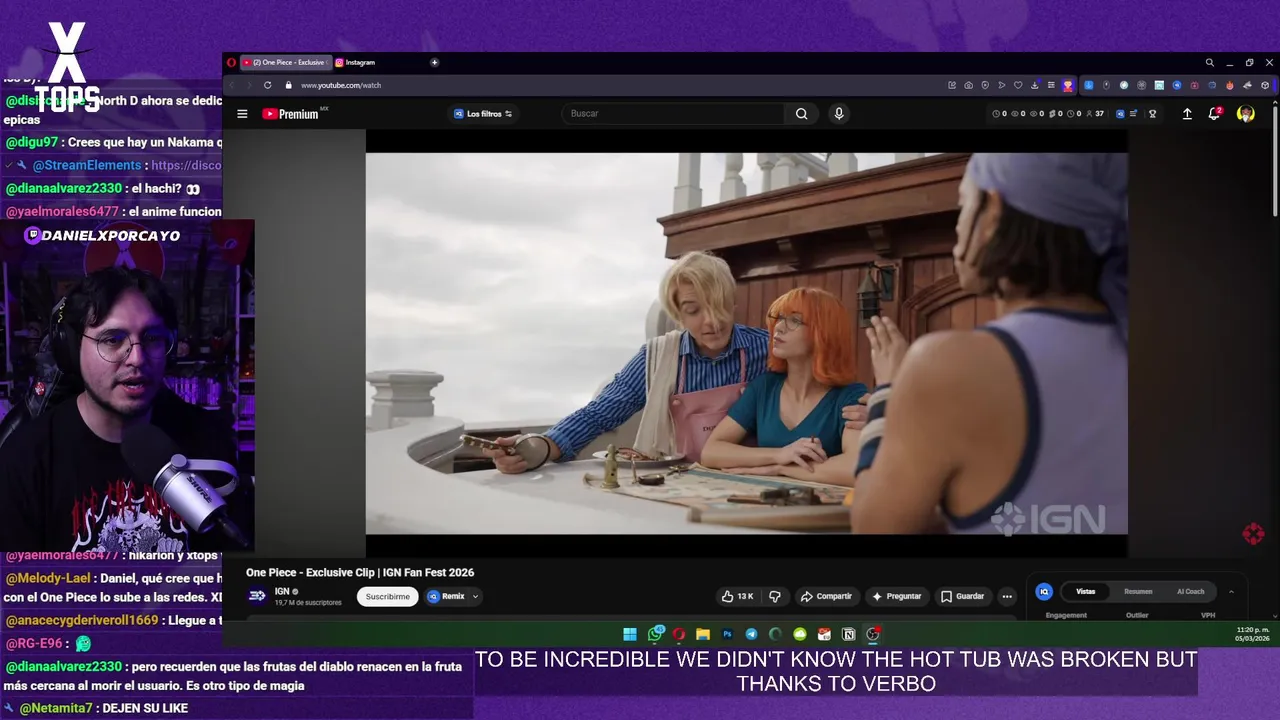Click the VPH column label
Screen dimensions: 1280x720
pos(1208,615)
